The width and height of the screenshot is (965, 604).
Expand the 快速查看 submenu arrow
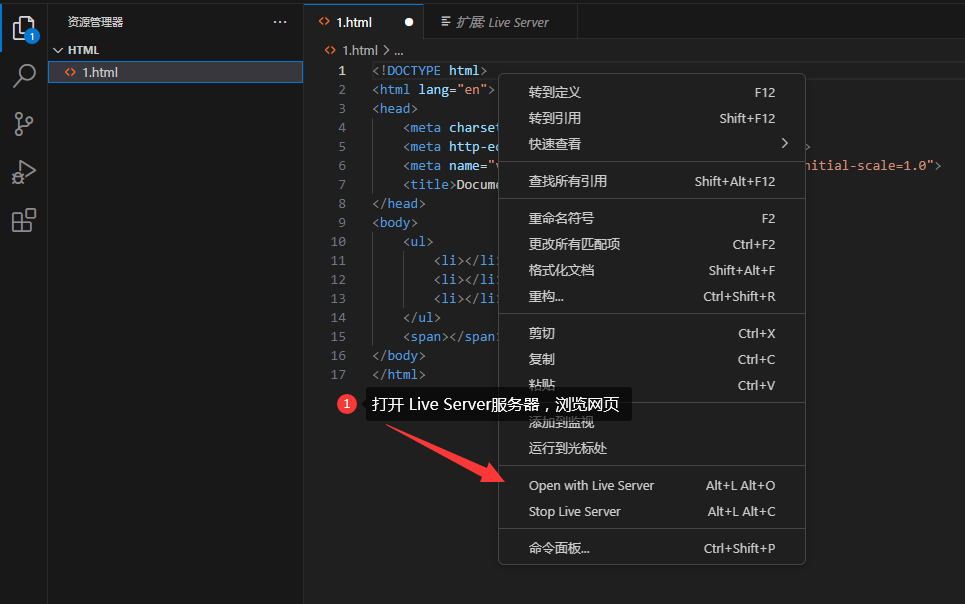(x=785, y=143)
